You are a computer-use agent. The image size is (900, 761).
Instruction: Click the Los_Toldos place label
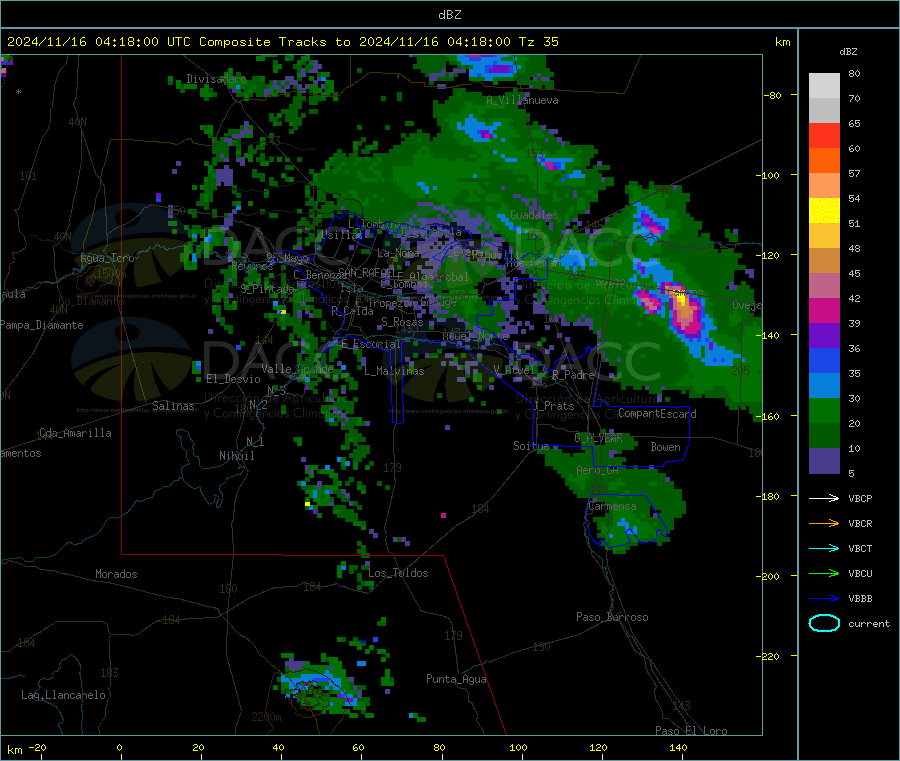pos(398,573)
